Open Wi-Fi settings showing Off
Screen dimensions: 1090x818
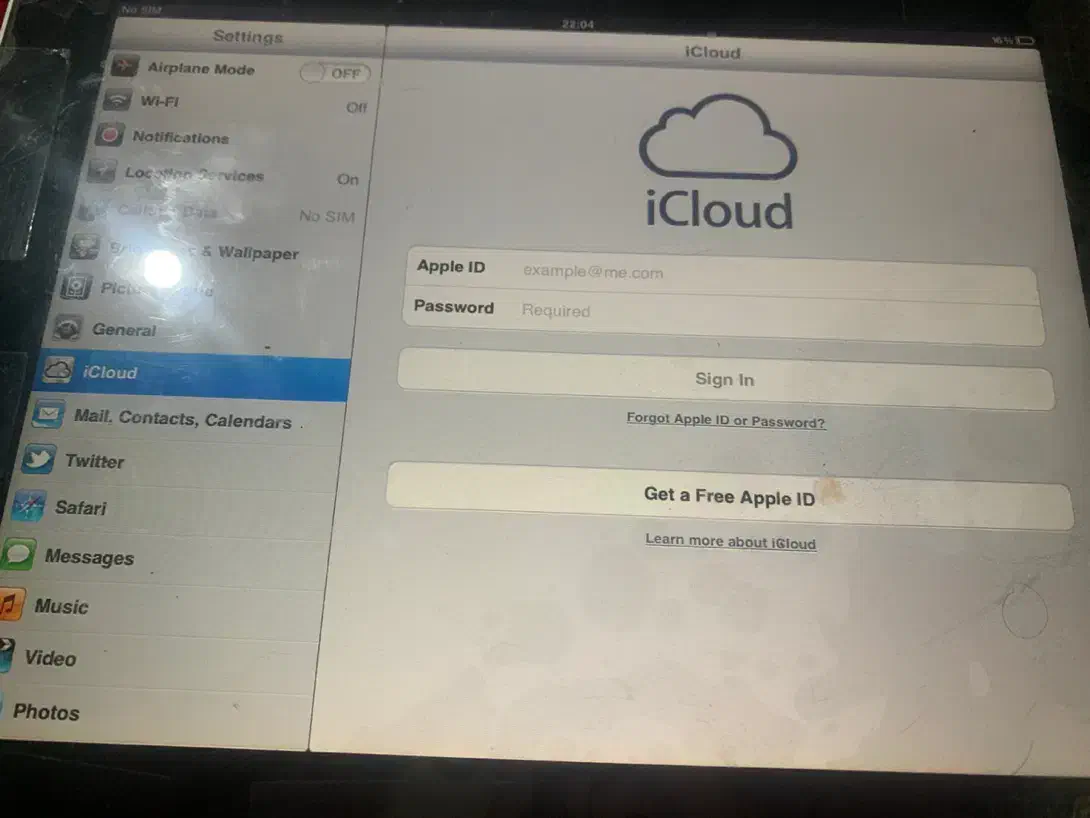(x=240, y=104)
